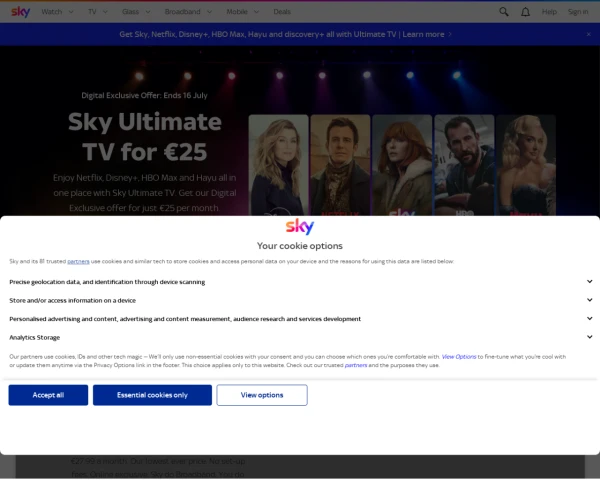
Task: Select the Netflix show poster thumbnail
Action: pyautogui.click(x=340, y=165)
